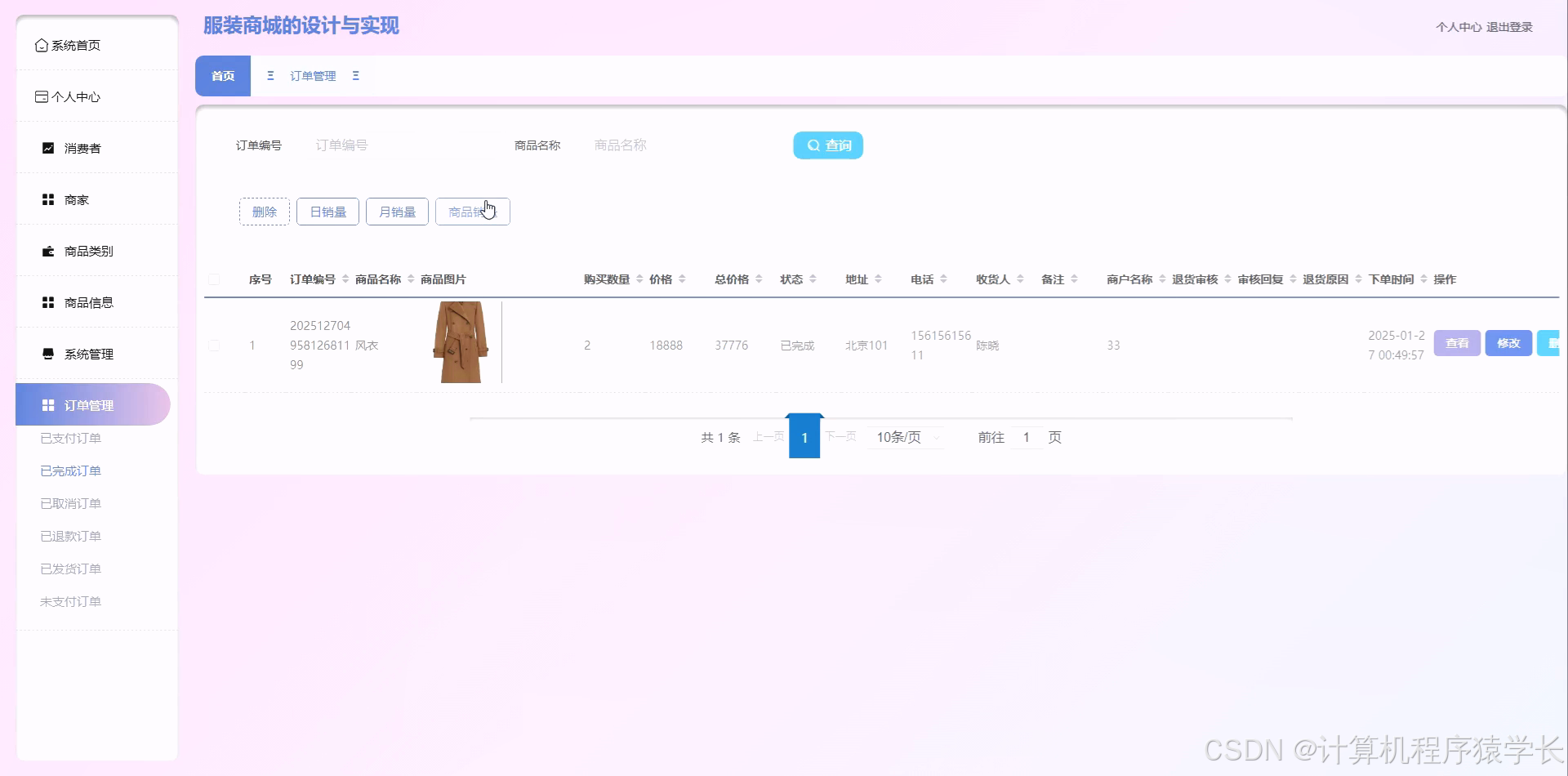Click the total price cell 37776
This screenshot has height=776, width=1568.
(731, 346)
